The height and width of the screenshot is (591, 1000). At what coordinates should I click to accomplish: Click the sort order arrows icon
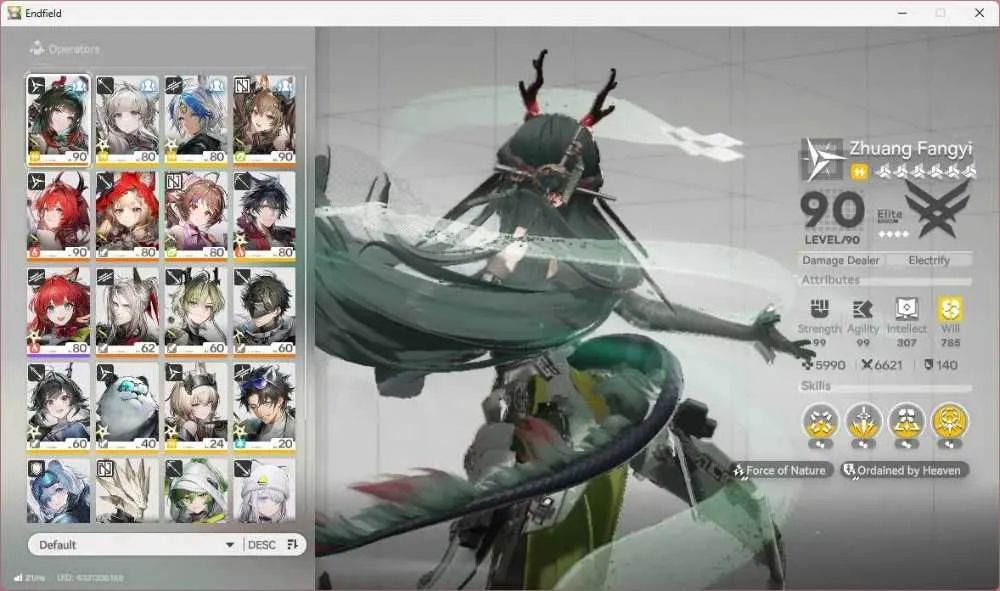(x=292, y=544)
